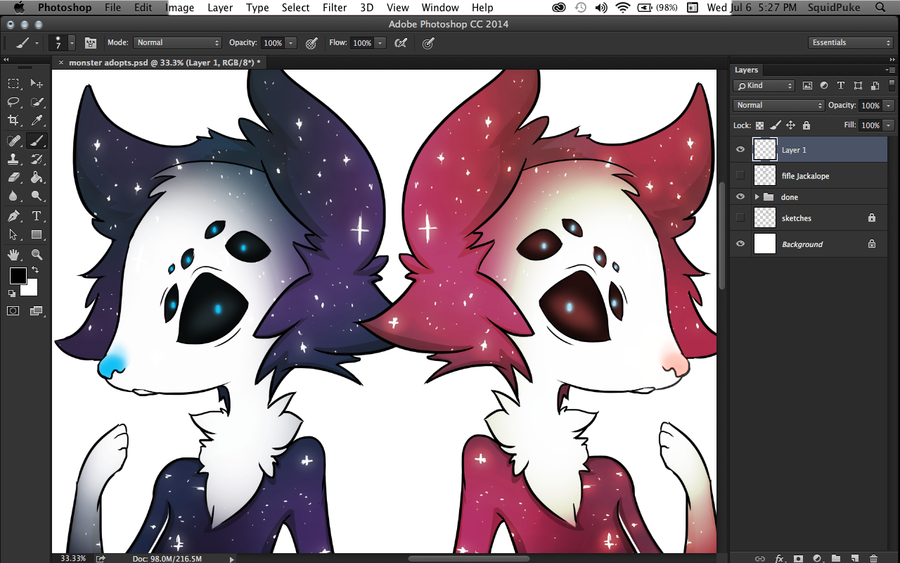Open the brush Mode dropdown
This screenshot has height=563, width=900.
(x=177, y=42)
